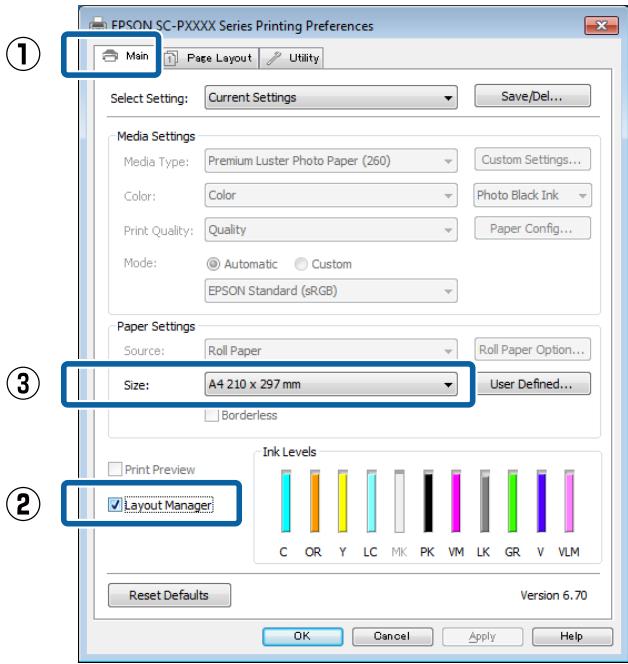
Task: Click the Apply button
Action: (x=482, y=636)
